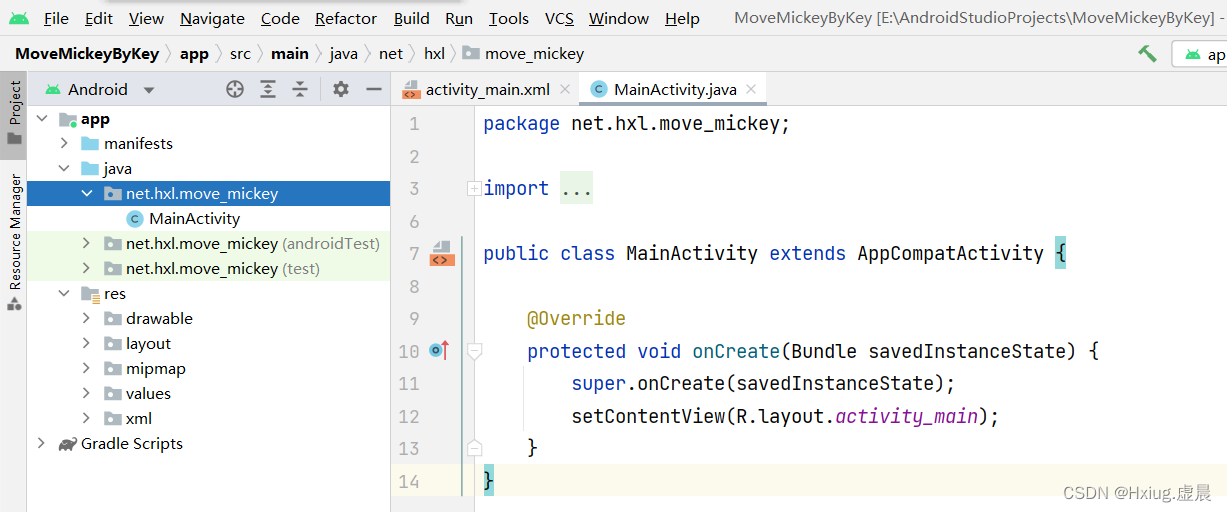The image size is (1227, 512).
Task: Click hxl breadcrumb
Action: [434, 53]
